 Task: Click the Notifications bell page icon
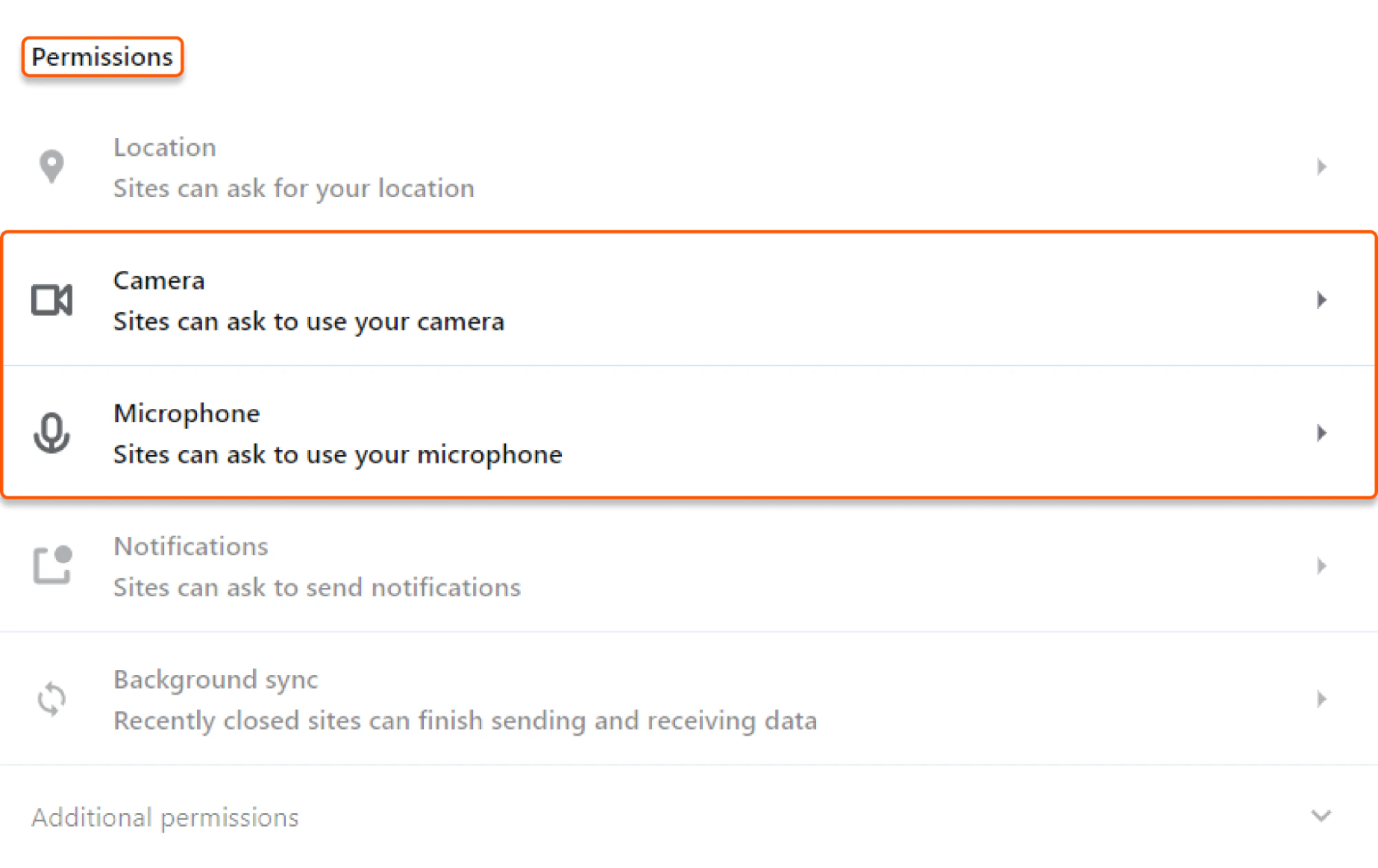coord(51,565)
